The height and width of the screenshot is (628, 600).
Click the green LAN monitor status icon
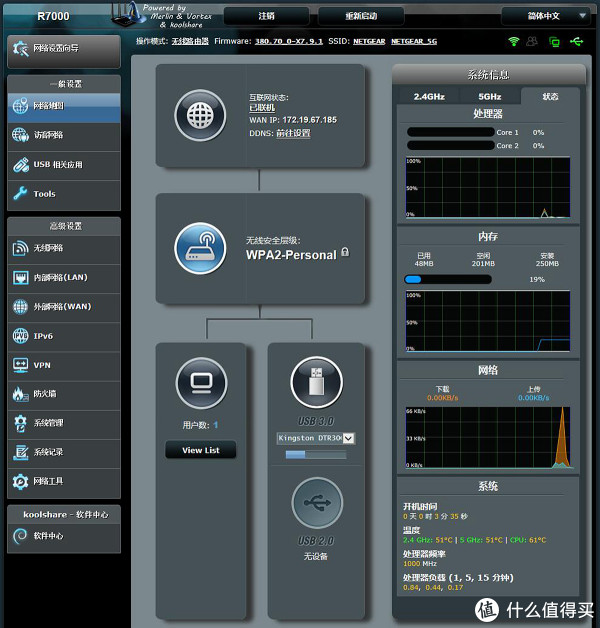coord(555,42)
